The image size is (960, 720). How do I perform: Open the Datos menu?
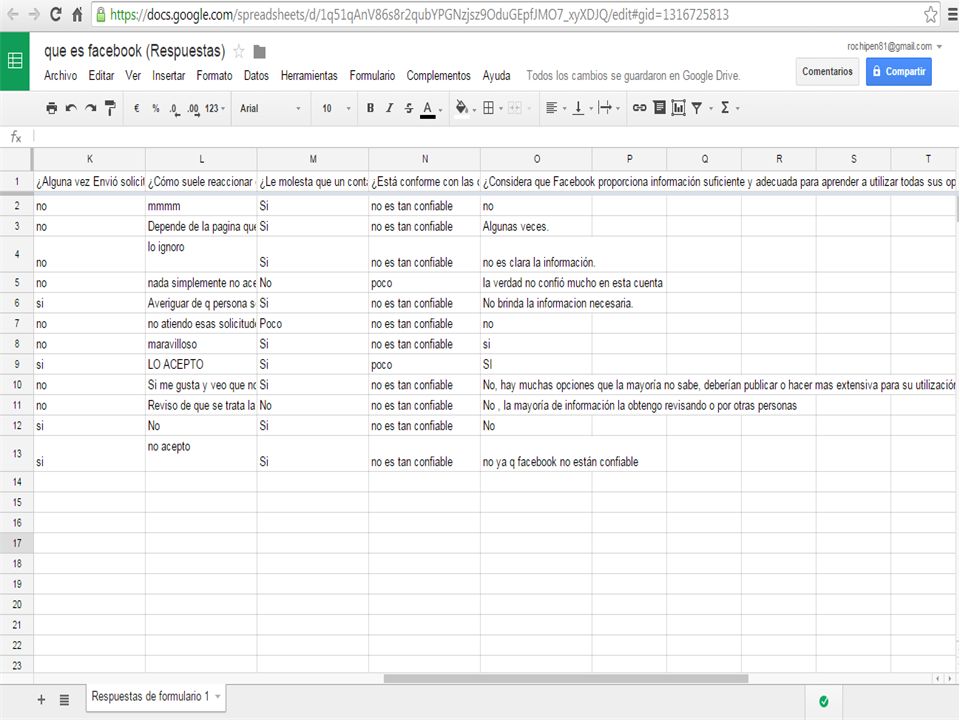[x=256, y=75]
